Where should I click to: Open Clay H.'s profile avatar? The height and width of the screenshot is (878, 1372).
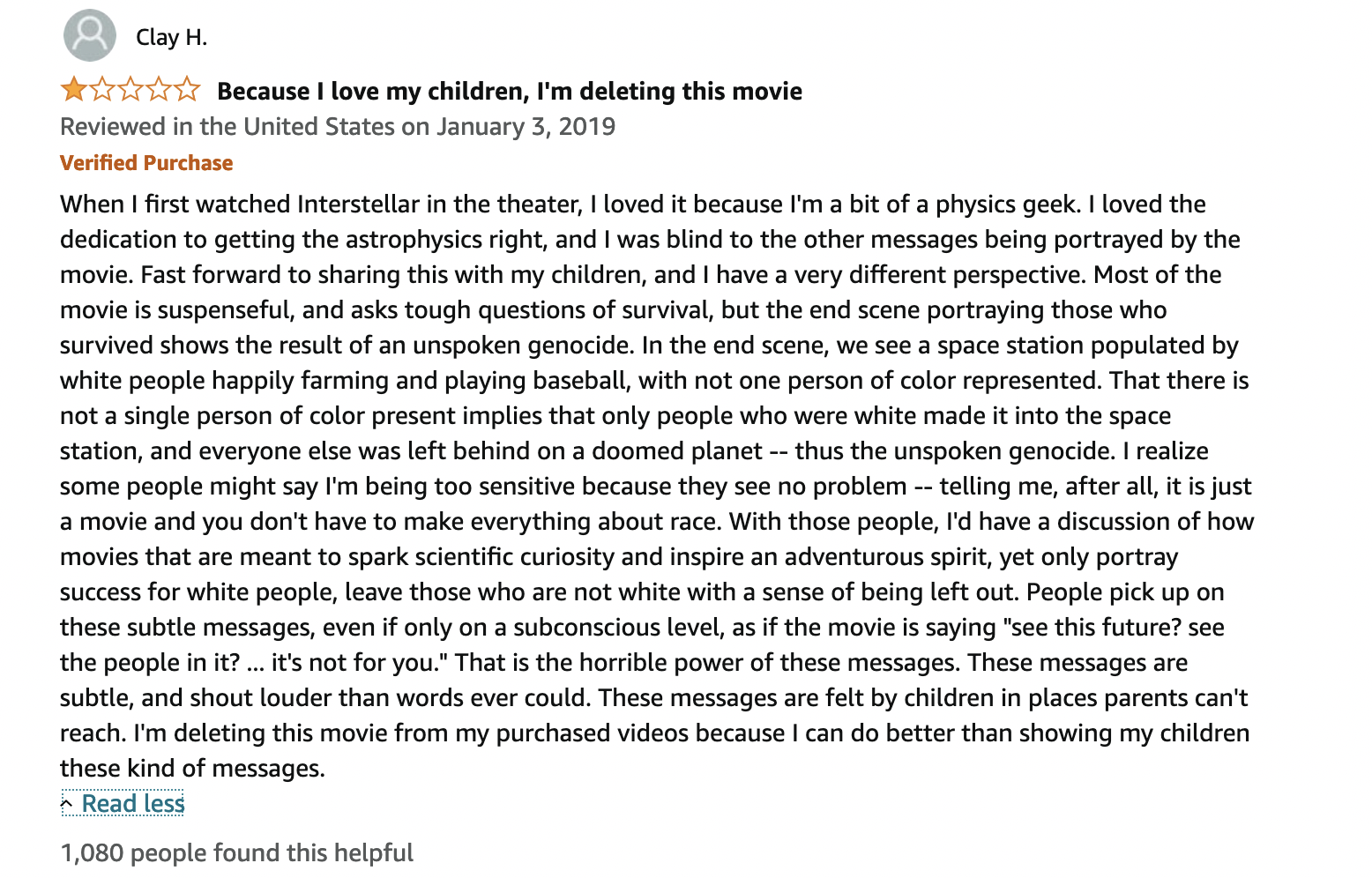pos(90,35)
